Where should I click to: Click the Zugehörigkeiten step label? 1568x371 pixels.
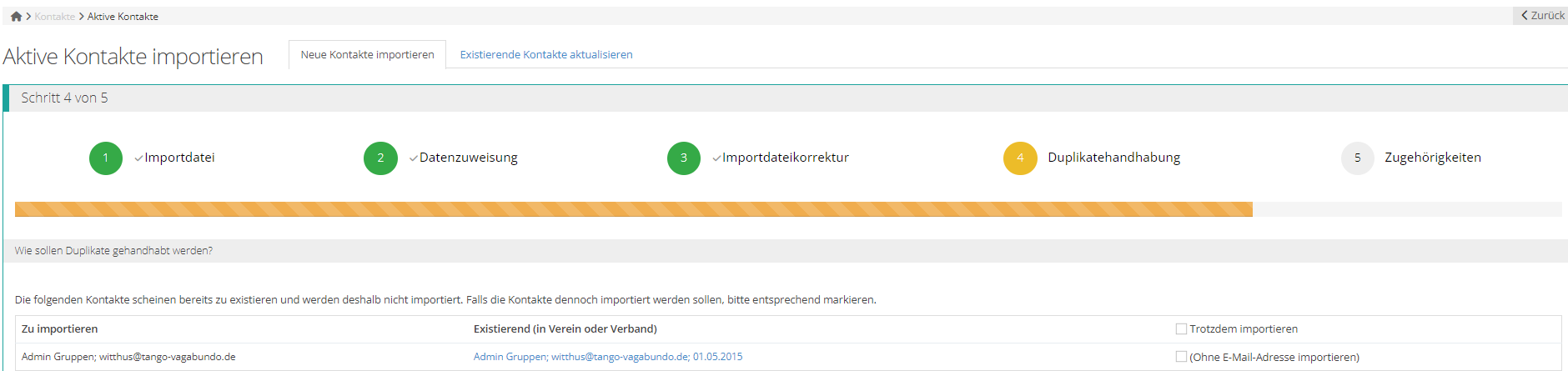(1432, 158)
